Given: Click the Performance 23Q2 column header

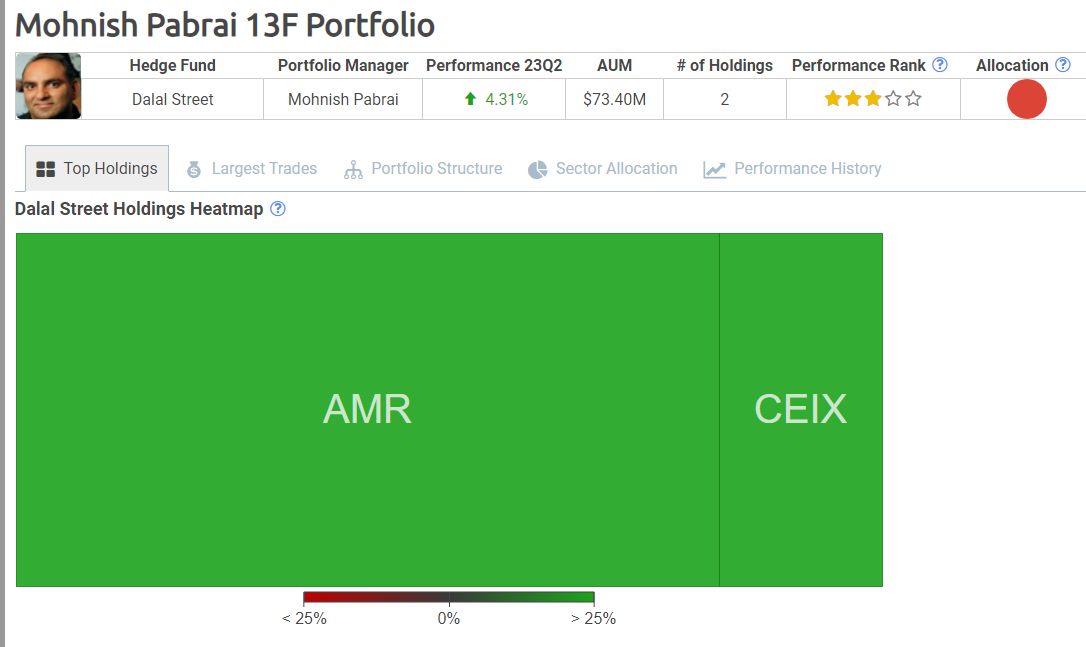Looking at the screenshot, I should 494,65.
